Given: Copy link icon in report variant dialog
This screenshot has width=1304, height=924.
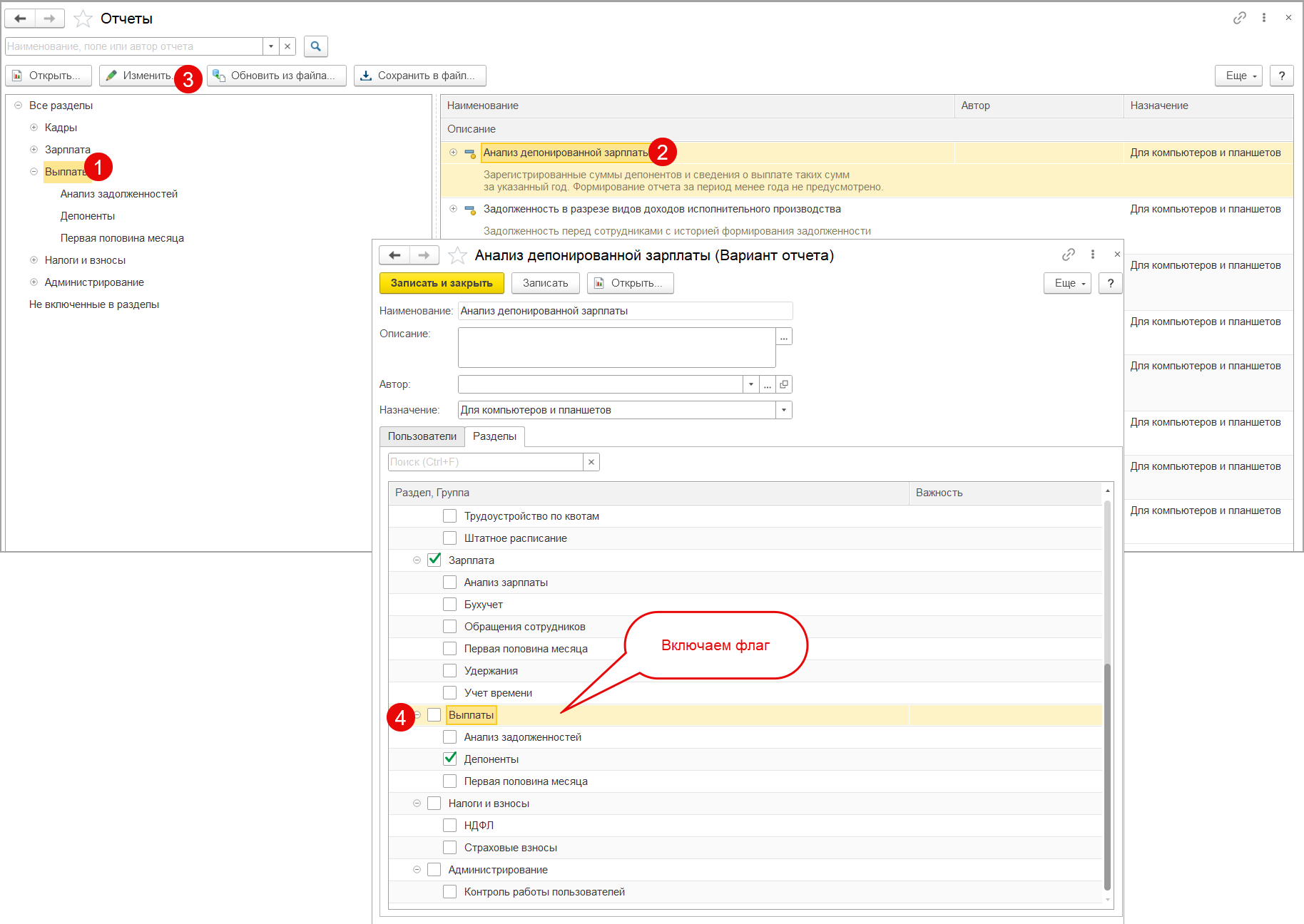Looking at the screenshot, I should click(1068, 255).
